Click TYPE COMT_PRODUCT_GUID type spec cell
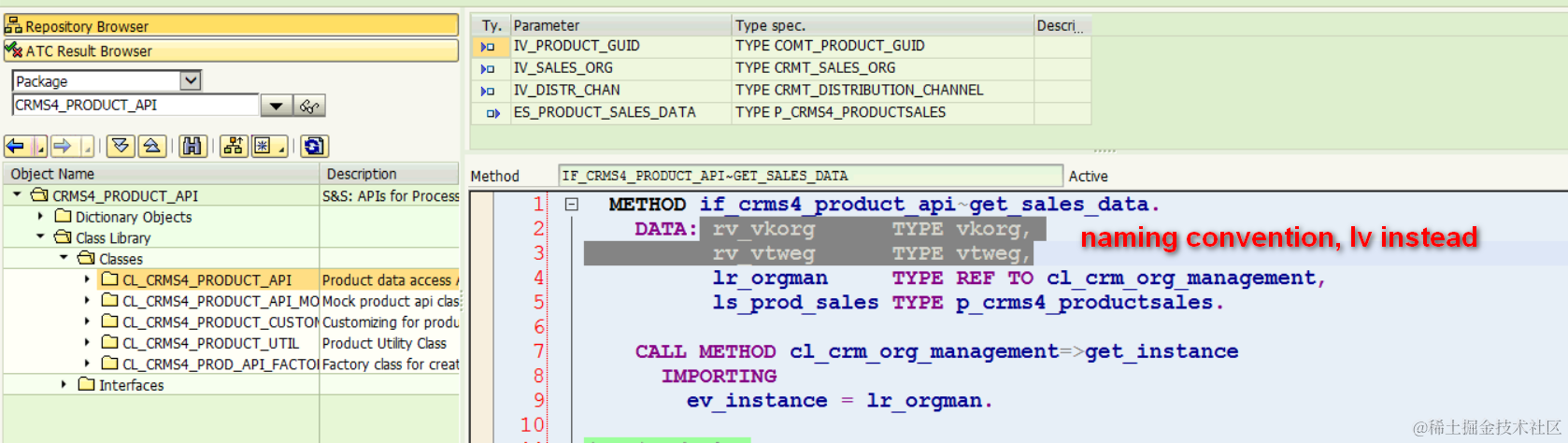 click(x=883, y=46)
